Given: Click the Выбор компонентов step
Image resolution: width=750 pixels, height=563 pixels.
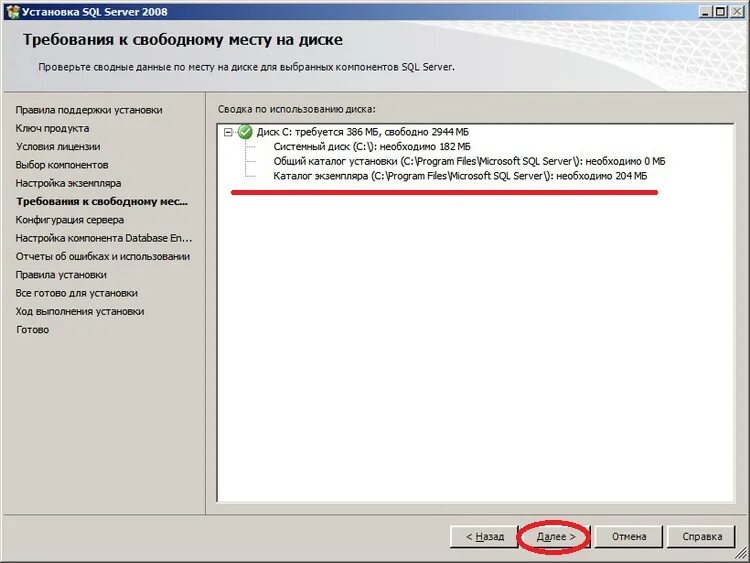Looking at the screenshot, I should (62, 165).
